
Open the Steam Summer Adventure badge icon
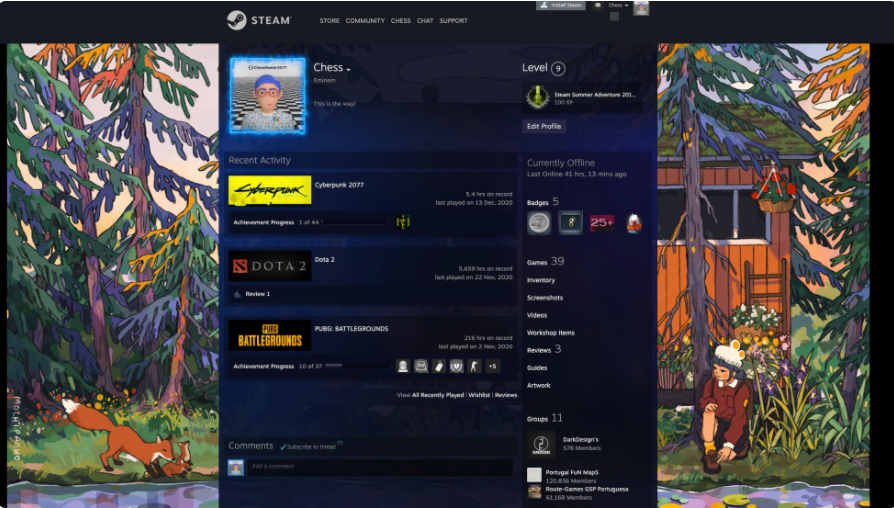[x=538, y=97]
